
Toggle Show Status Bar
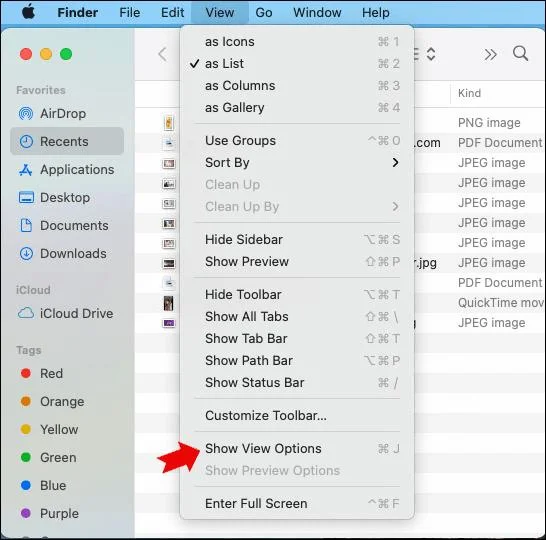[297, 382]
